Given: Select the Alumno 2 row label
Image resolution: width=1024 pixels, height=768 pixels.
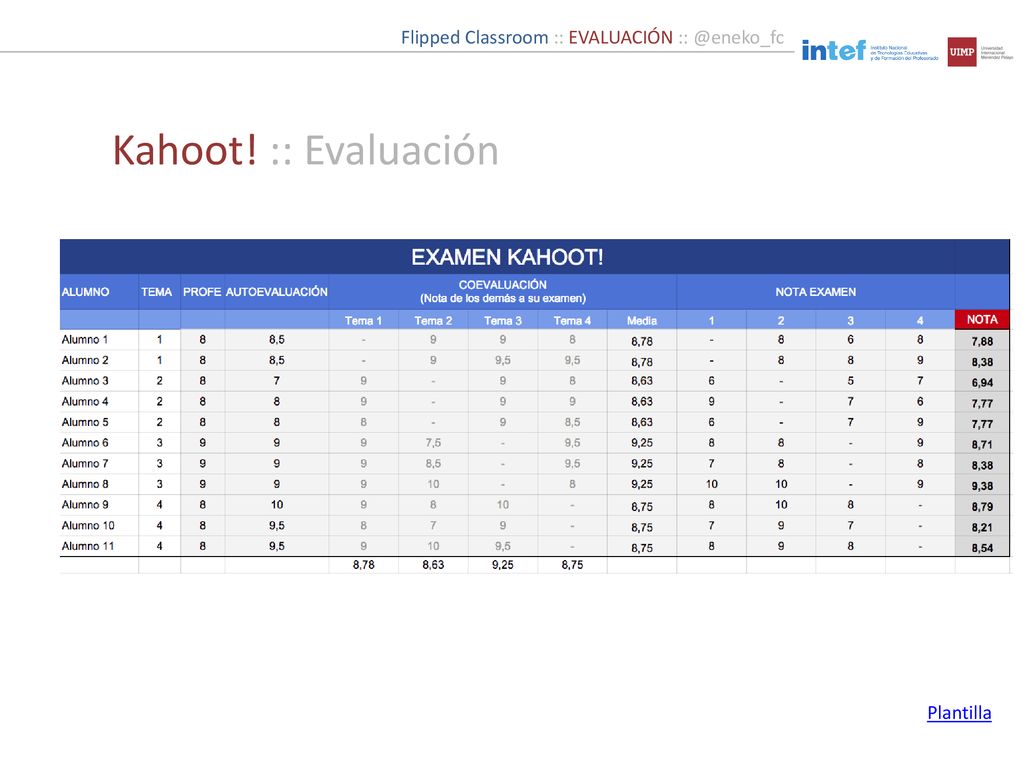Looking at the screenshot, I should (x=85, y=360).
